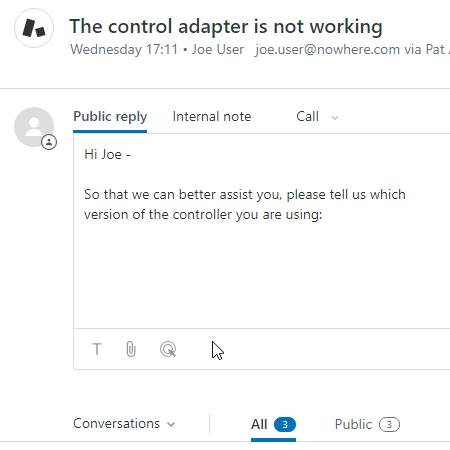Click the outlined 3 badge beside Public
The image size is (450, 450).
[389, 424]
